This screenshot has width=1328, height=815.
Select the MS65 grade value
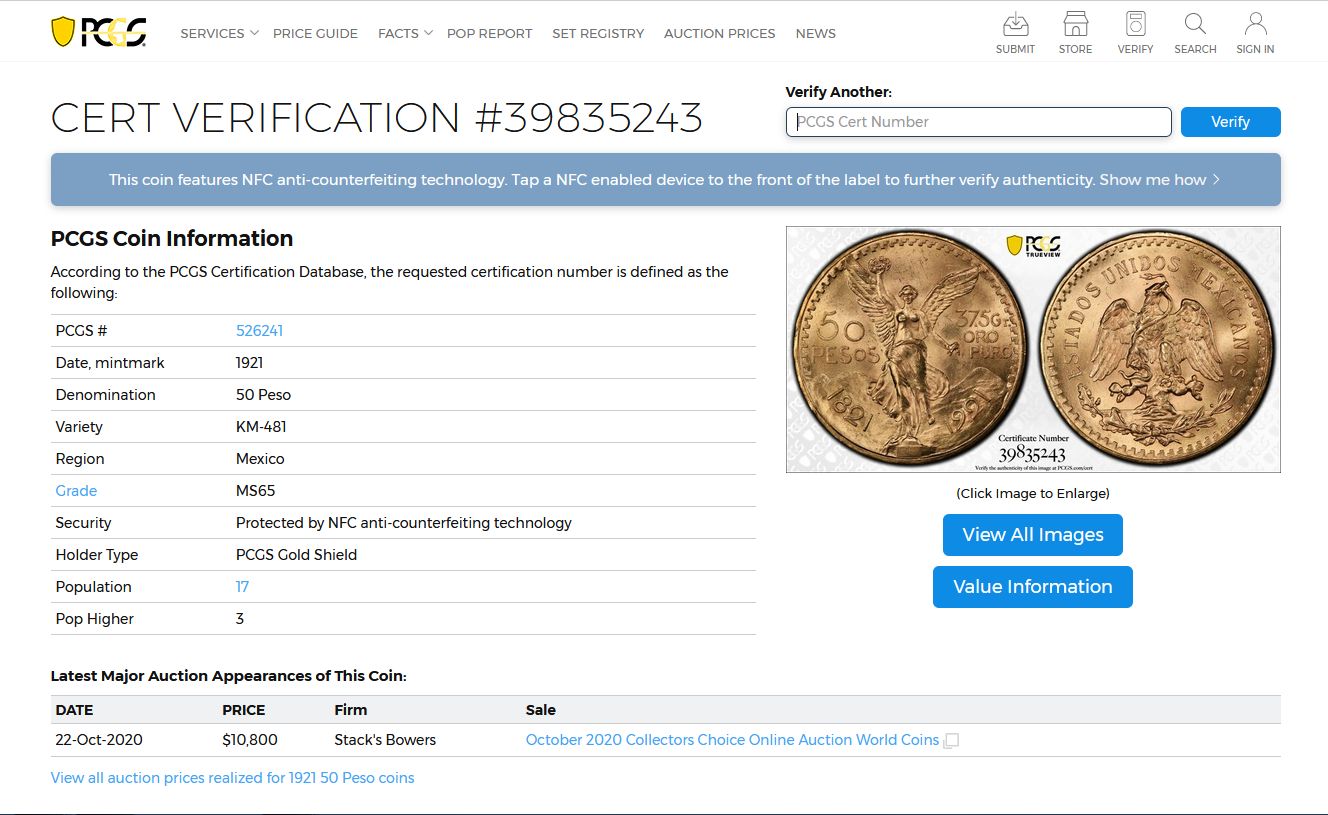pos(255,491)
